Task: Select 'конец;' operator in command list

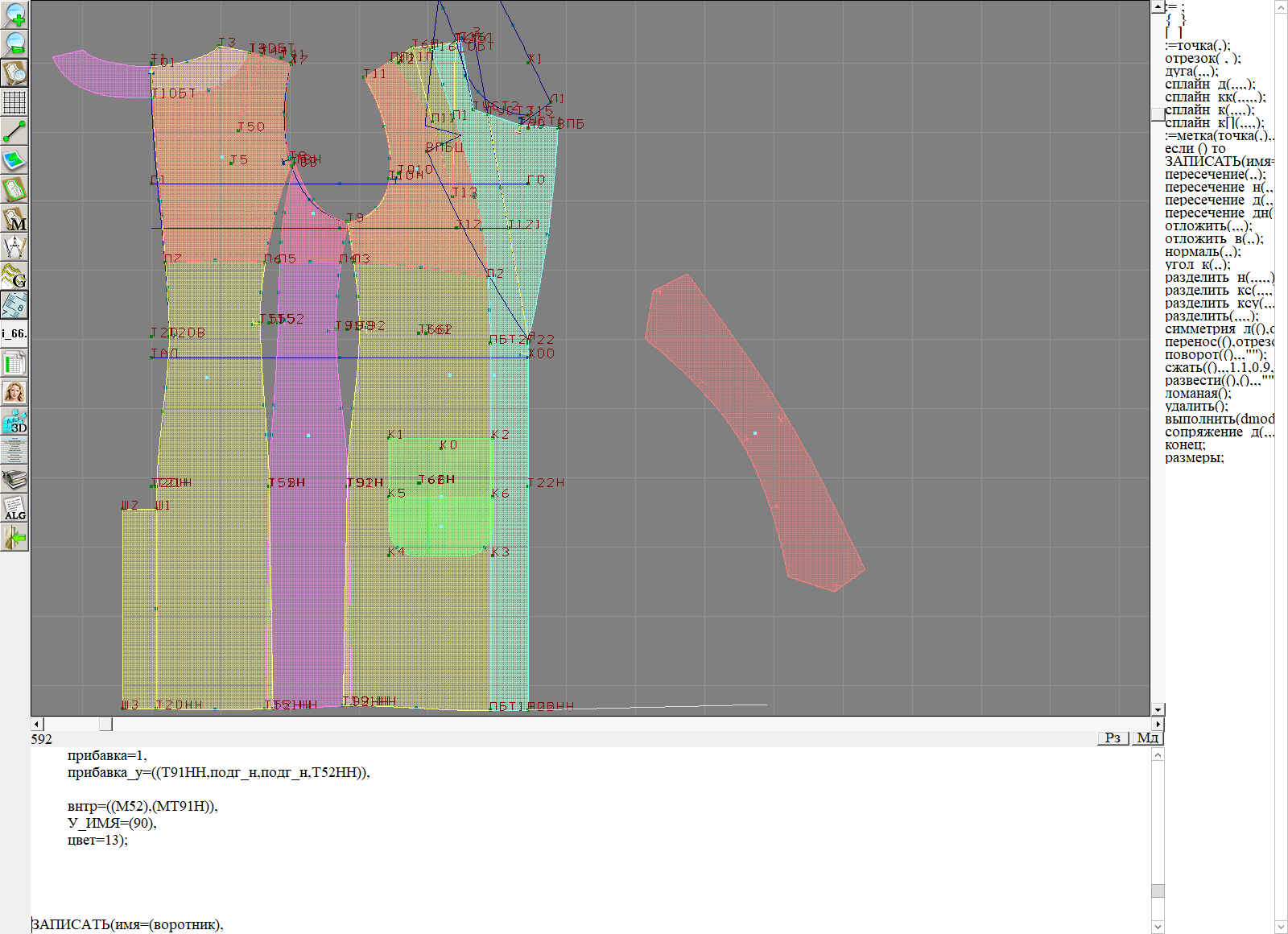Action: click(1185, 444)
